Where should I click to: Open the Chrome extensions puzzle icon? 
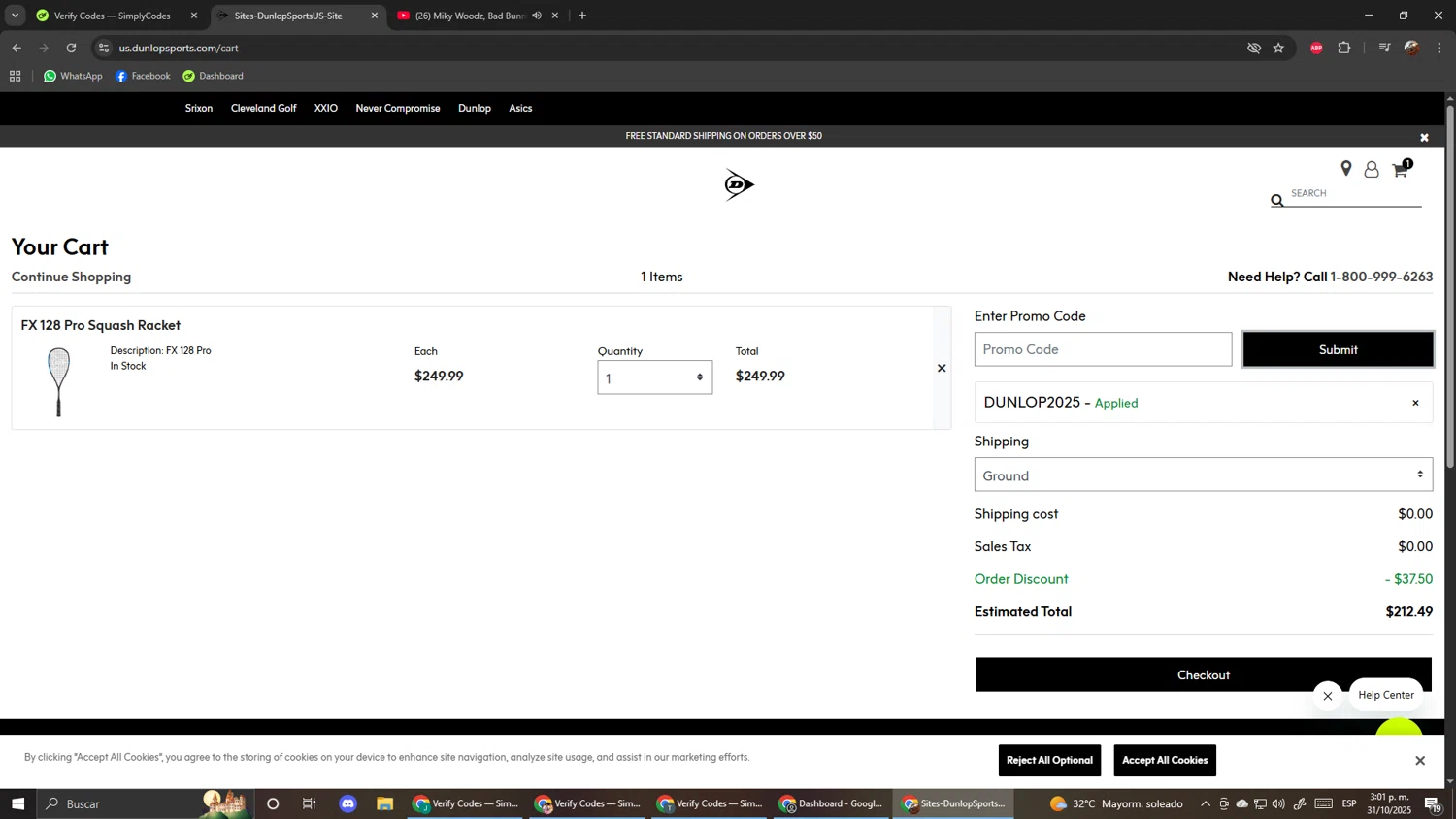pos(1344,48)
